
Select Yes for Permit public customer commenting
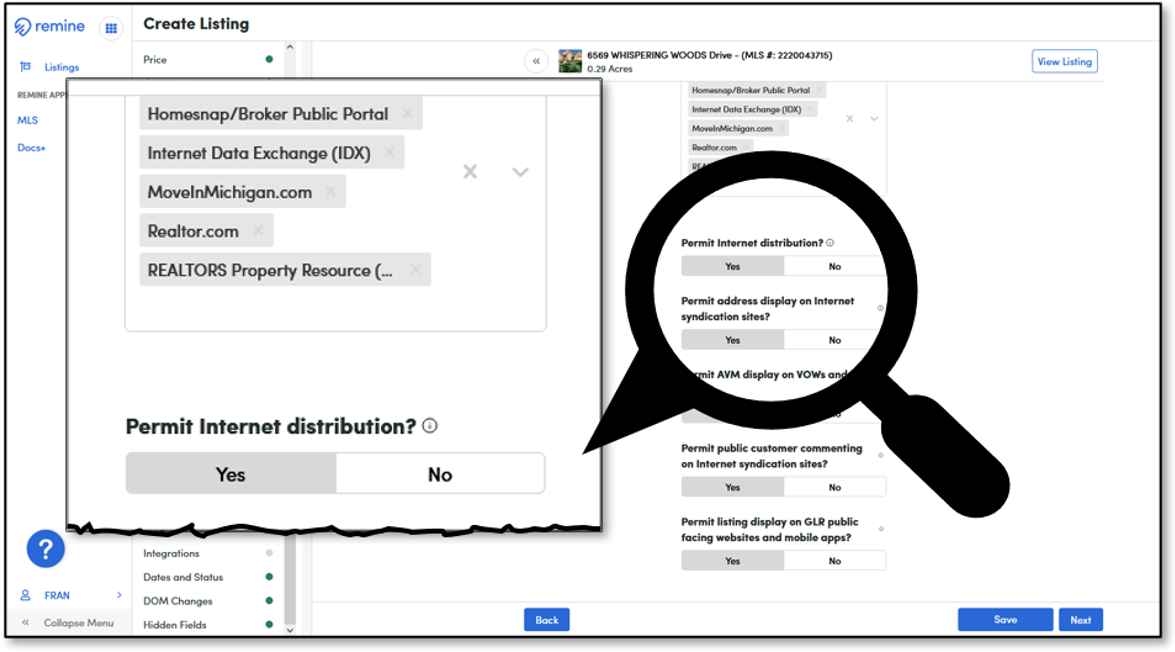pyautogui.click(x=732, y=487)
